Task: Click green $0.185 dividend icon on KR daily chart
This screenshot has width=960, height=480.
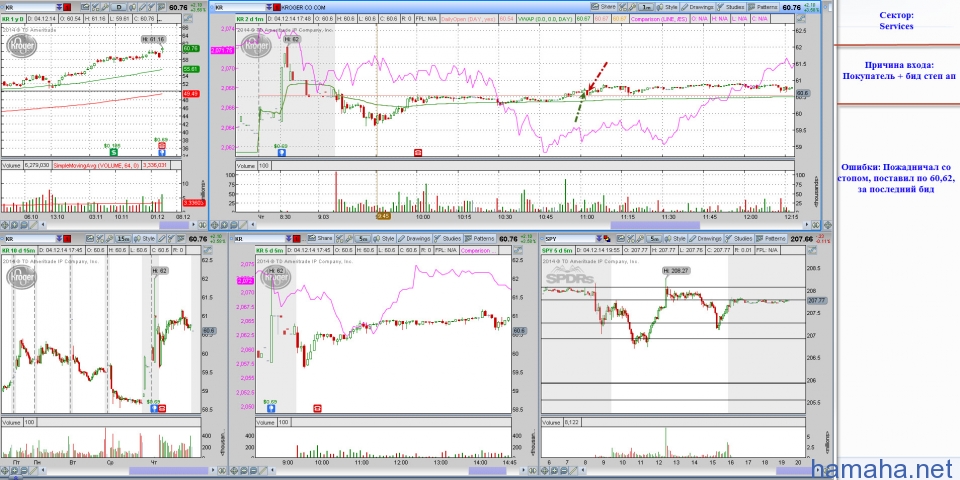Action: 113,152
